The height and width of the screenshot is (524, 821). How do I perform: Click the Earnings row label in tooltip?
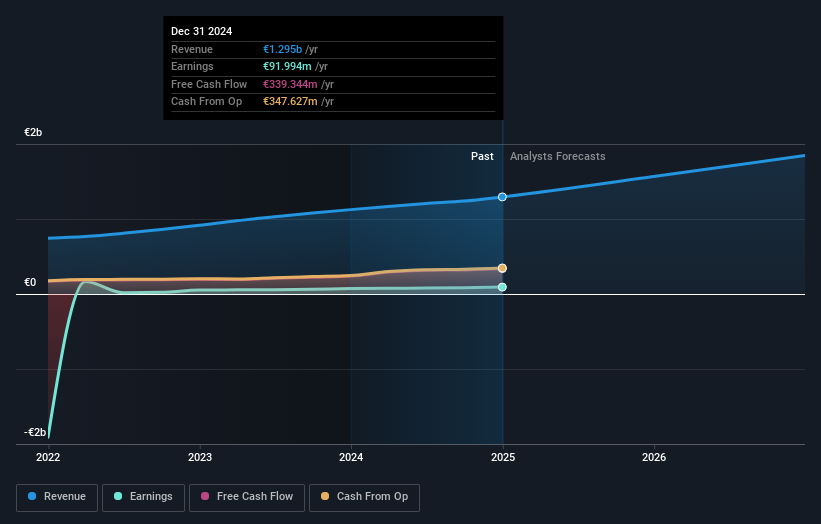tap(192, 66)
